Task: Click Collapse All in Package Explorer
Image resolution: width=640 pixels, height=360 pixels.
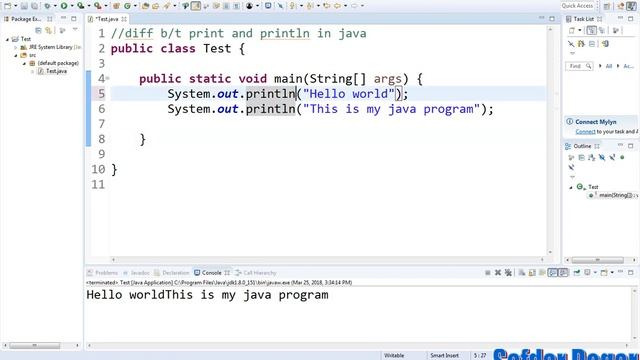Action: 38,30
